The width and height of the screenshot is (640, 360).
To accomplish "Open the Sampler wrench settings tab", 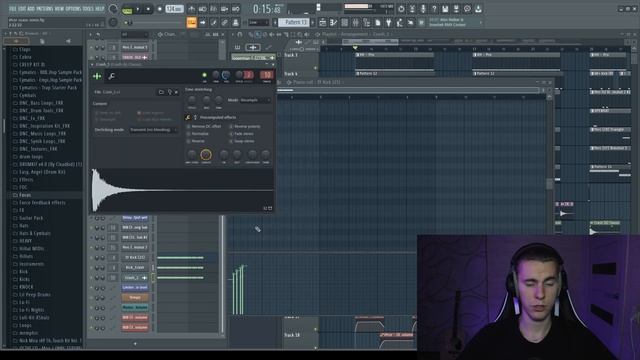I will point(111,76).
